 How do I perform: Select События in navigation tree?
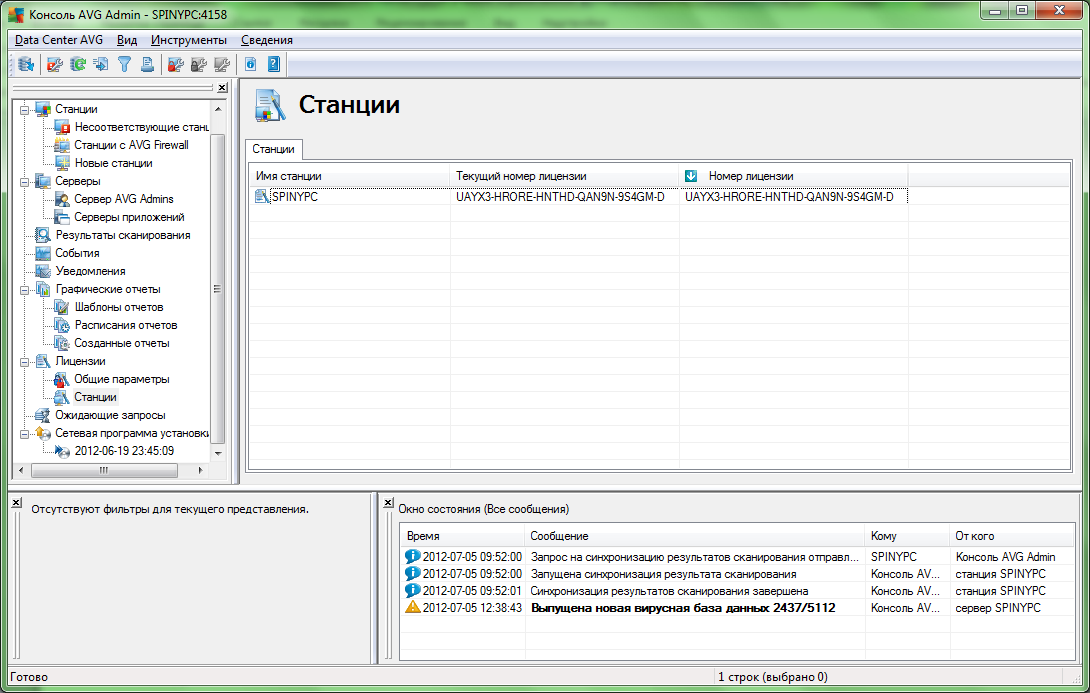(x=77, y=254)
